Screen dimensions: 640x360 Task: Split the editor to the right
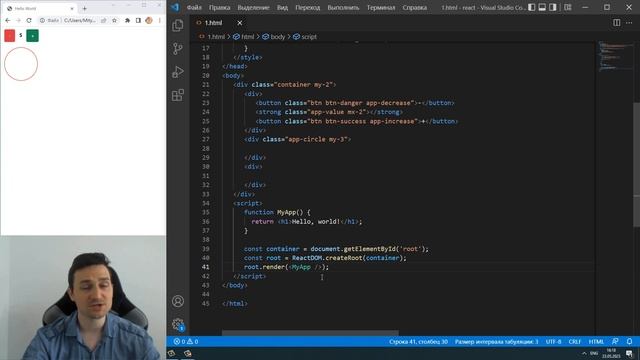coord(616,23)
